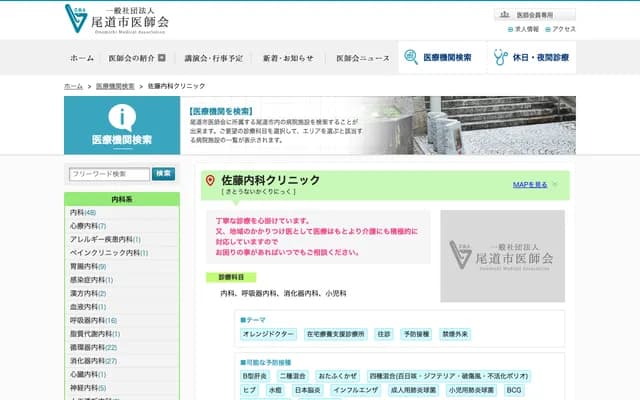Click the arrow next to MAPを見る
The image size is (640, 400).
click(x=555, y=184)
